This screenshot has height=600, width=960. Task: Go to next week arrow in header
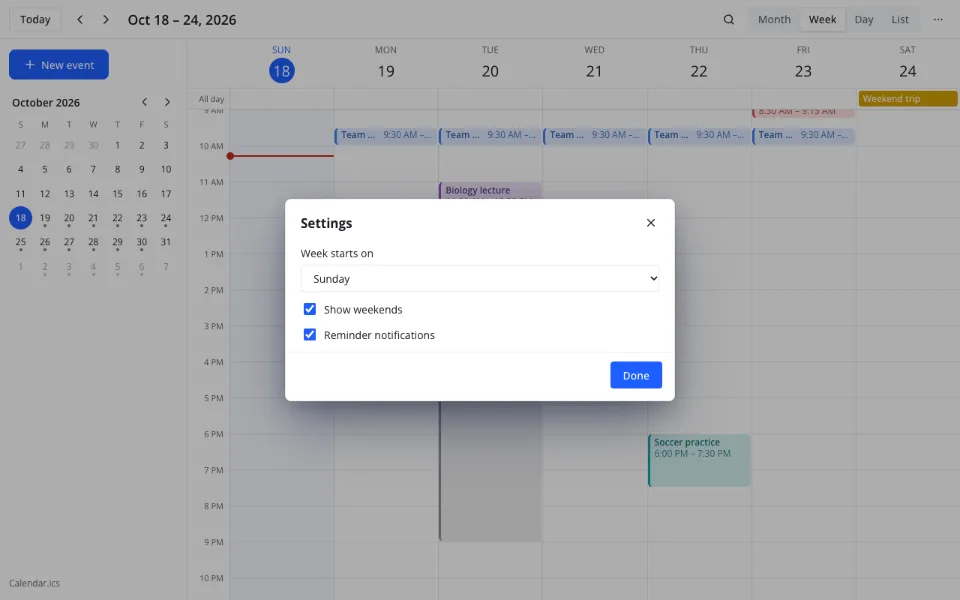click(106, 20)
